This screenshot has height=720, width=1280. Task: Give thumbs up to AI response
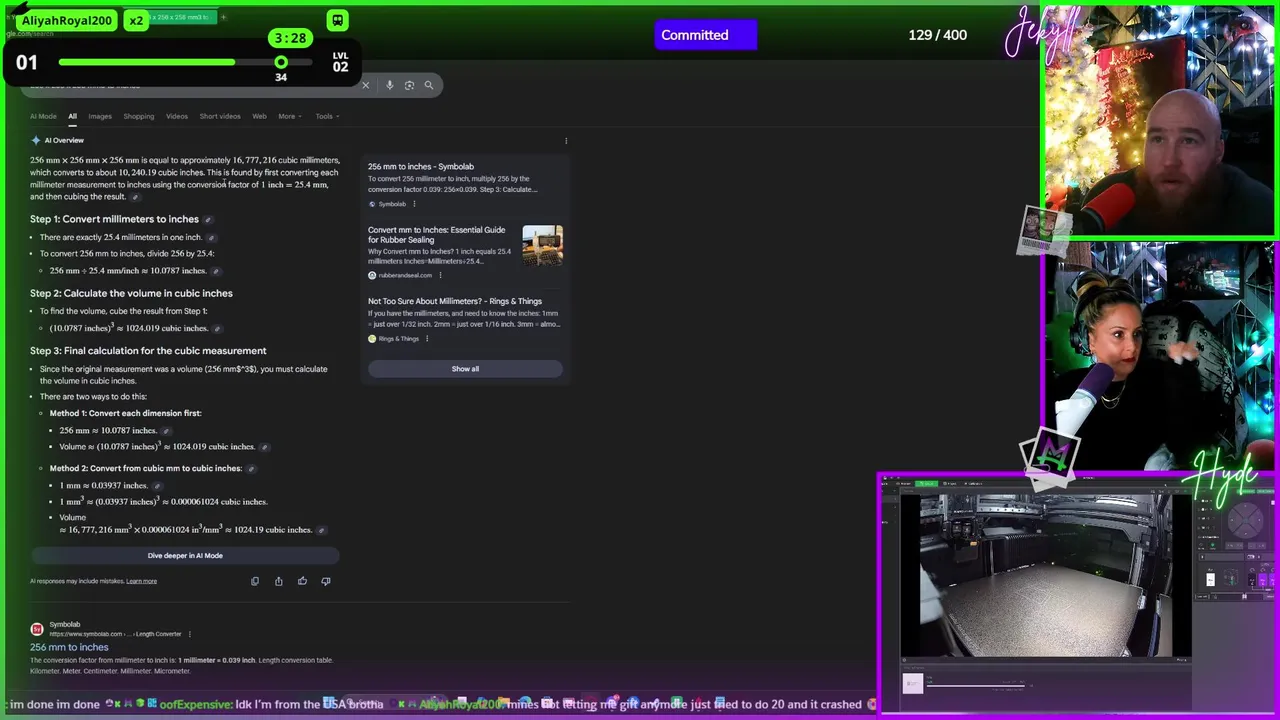tap(302, 581)
